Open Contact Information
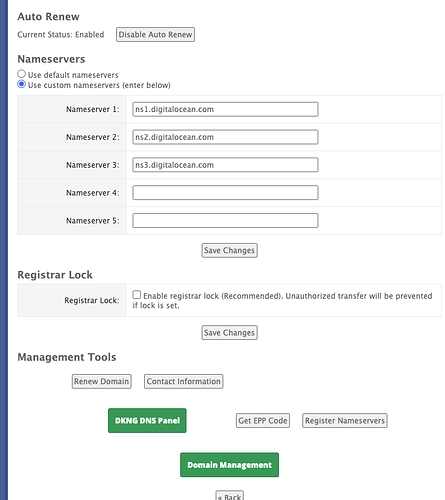The height and width of the screenshot is (500, 445). 184,381
